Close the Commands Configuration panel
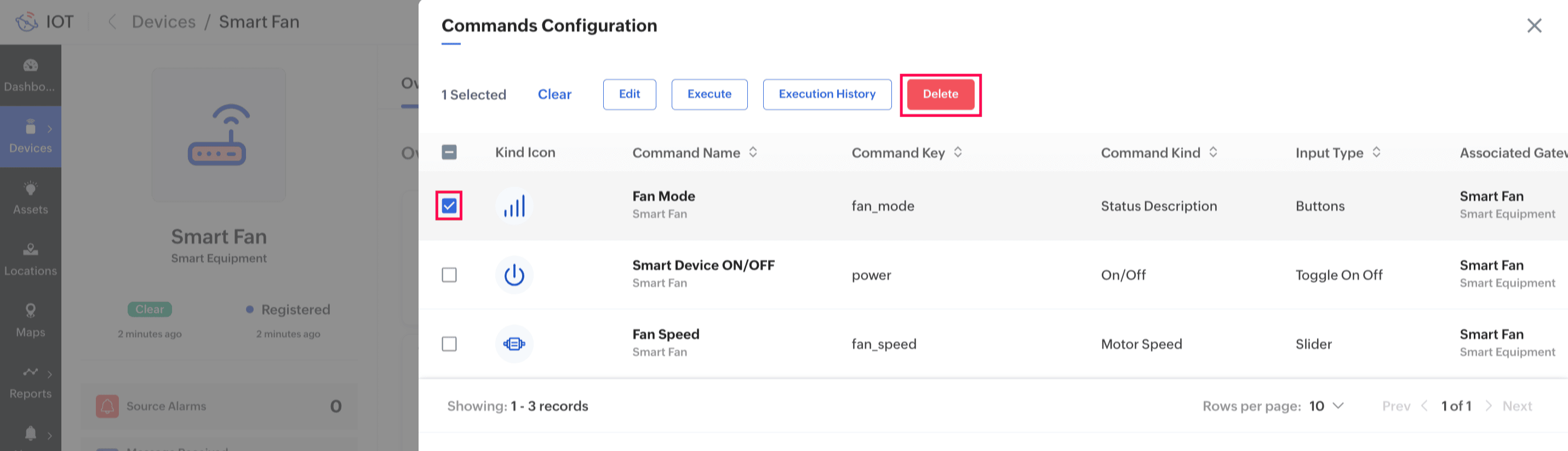 (x=1534, y=26)
